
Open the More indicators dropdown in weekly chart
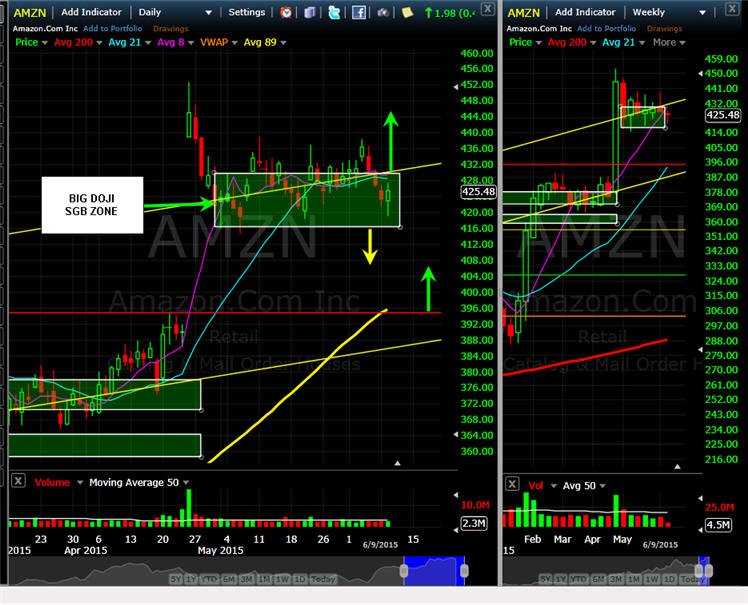(669, 42)
